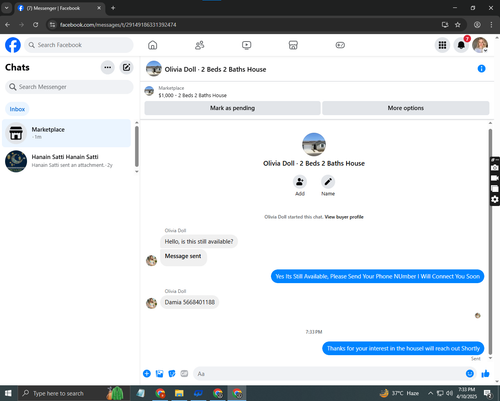Click the 'Damia 5668401188' message
Viewport: 500px width, 401px height.
pyautogui.click(x=190, y=302)
